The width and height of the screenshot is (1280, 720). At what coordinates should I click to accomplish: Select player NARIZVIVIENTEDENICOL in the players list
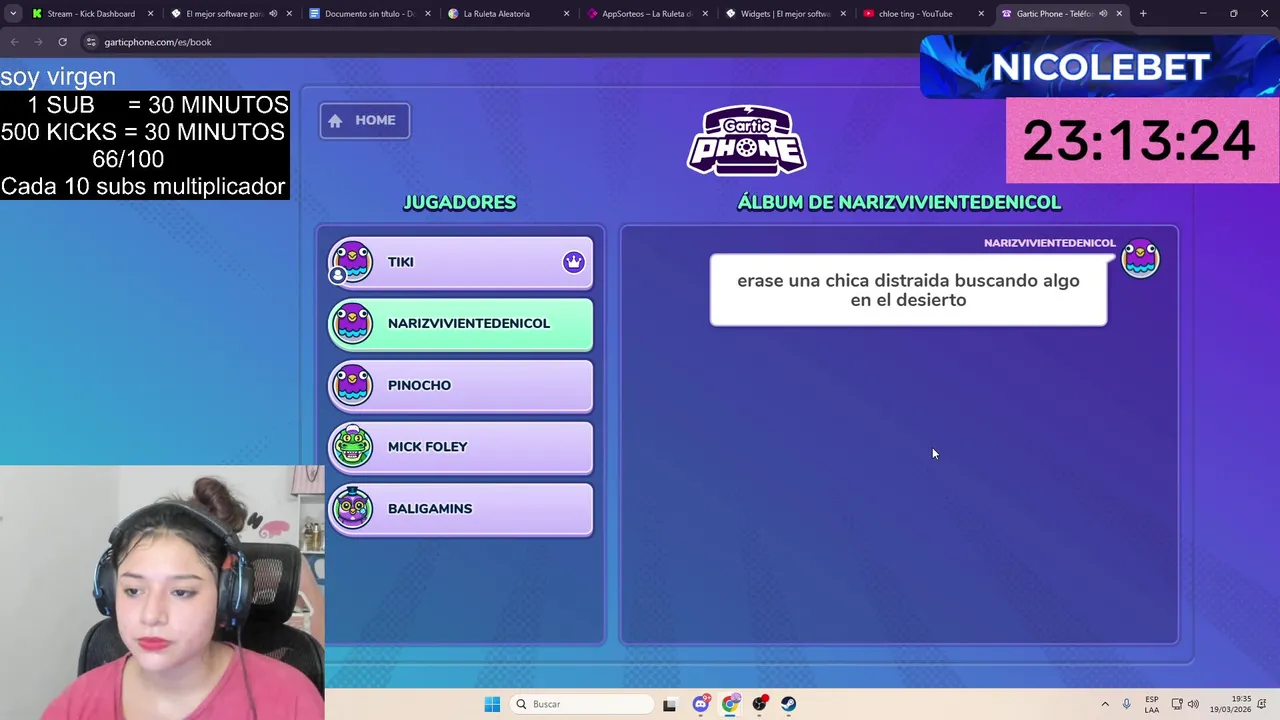461,323
